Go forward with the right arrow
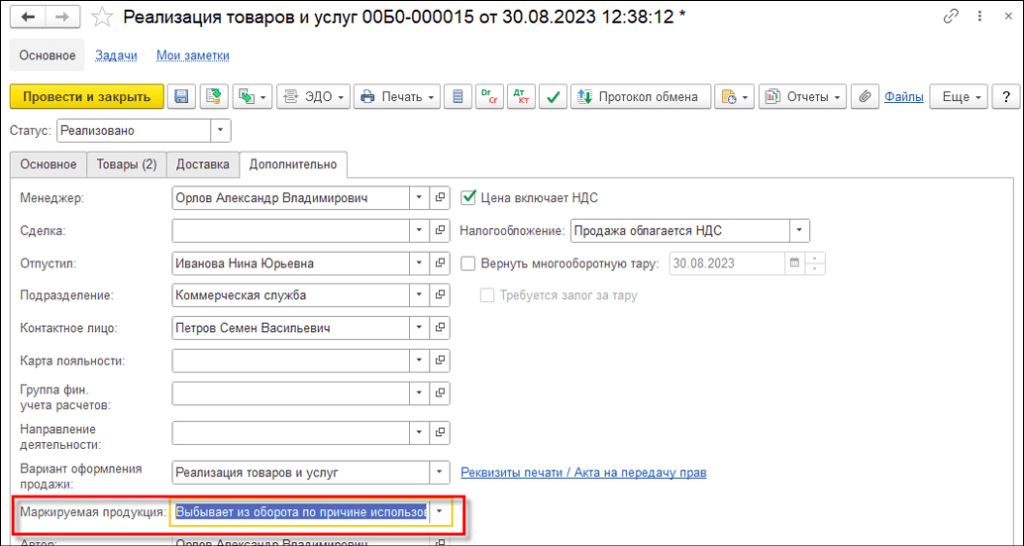Image resolution: width=1024 pixels, height=546 pixels. tap(62, 18)
